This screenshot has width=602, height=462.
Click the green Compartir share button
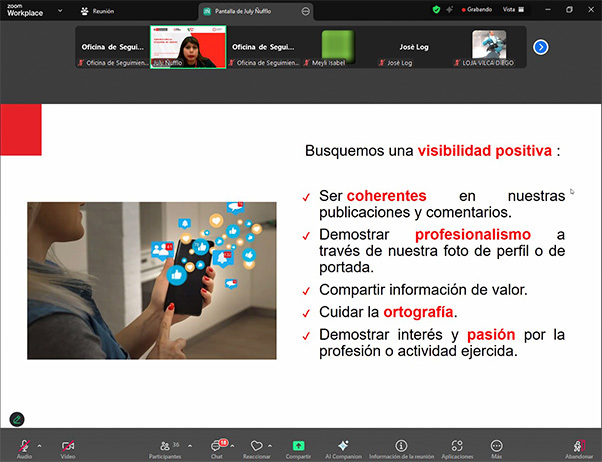click(298, 449)
